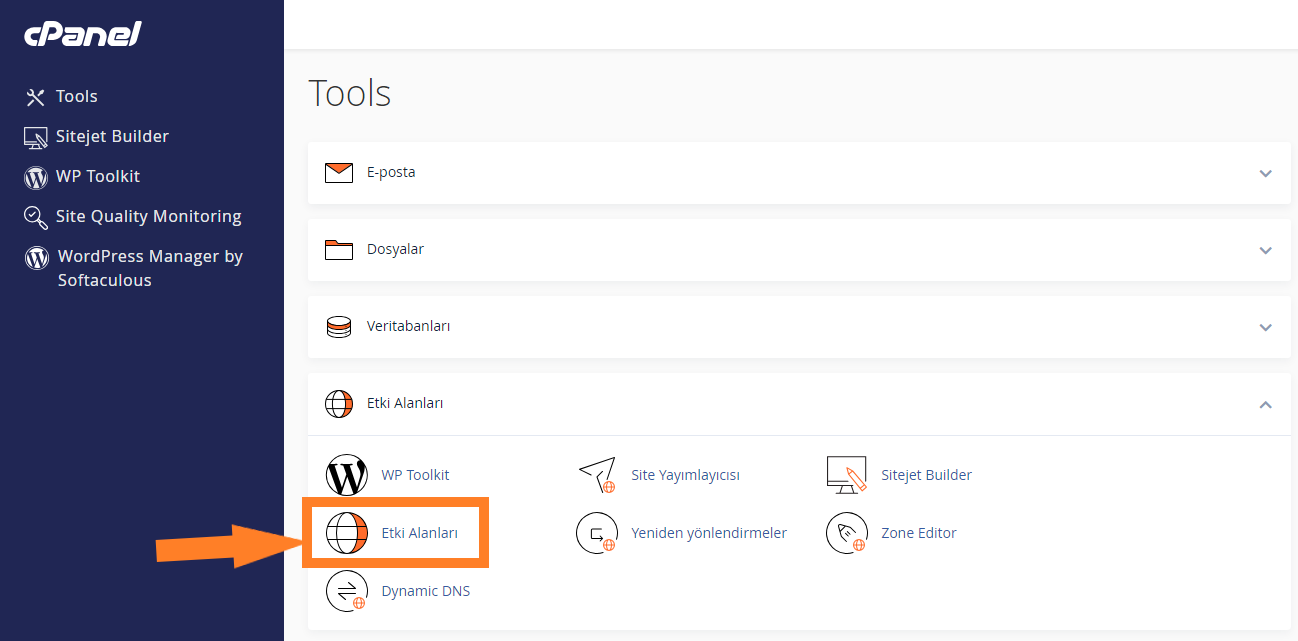1298x641 pixels.
Task: Expand the Dosyalar section chevron
Action: click(1266, 250)
